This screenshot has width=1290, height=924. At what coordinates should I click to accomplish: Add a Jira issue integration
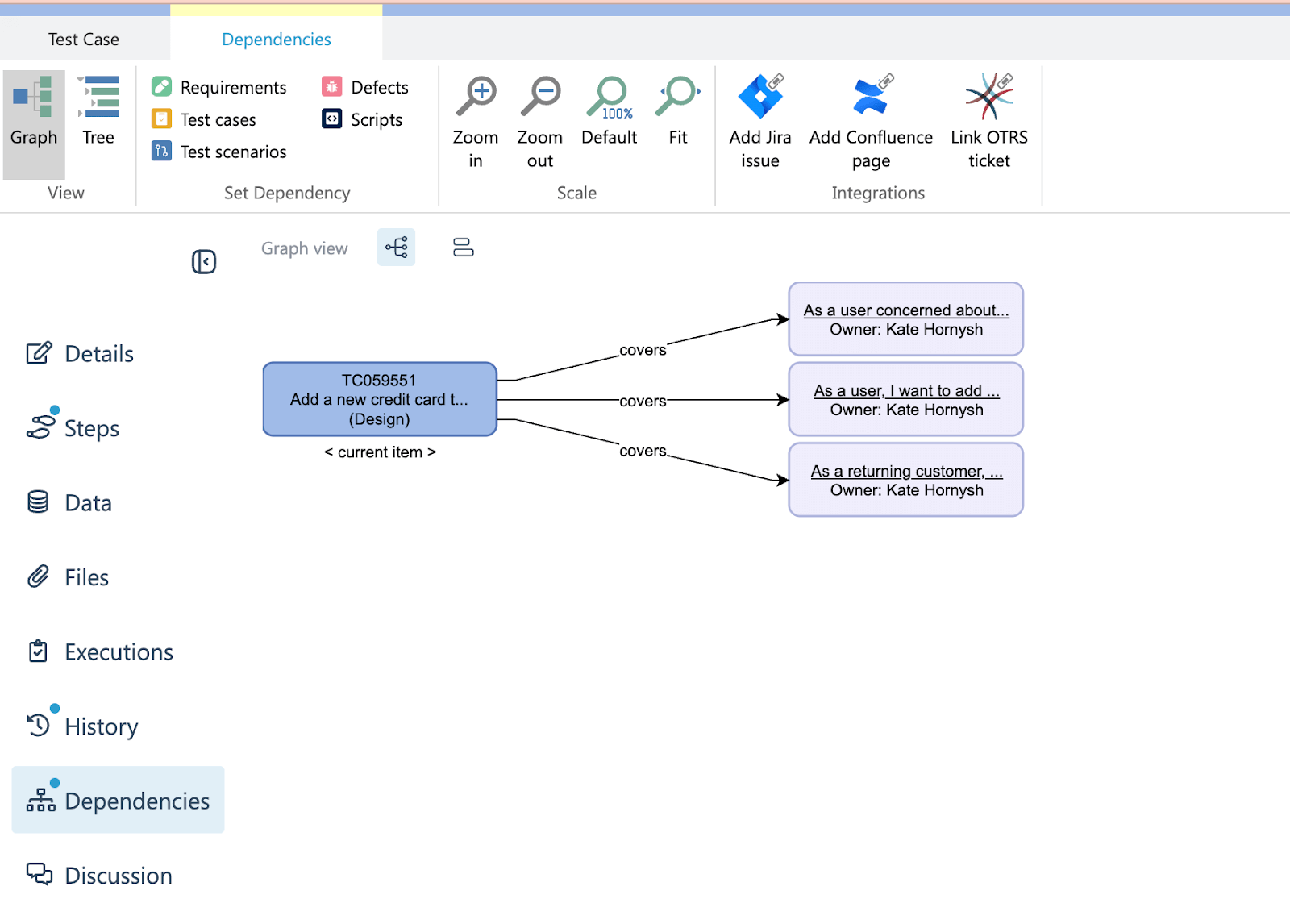tap(759, 121)
